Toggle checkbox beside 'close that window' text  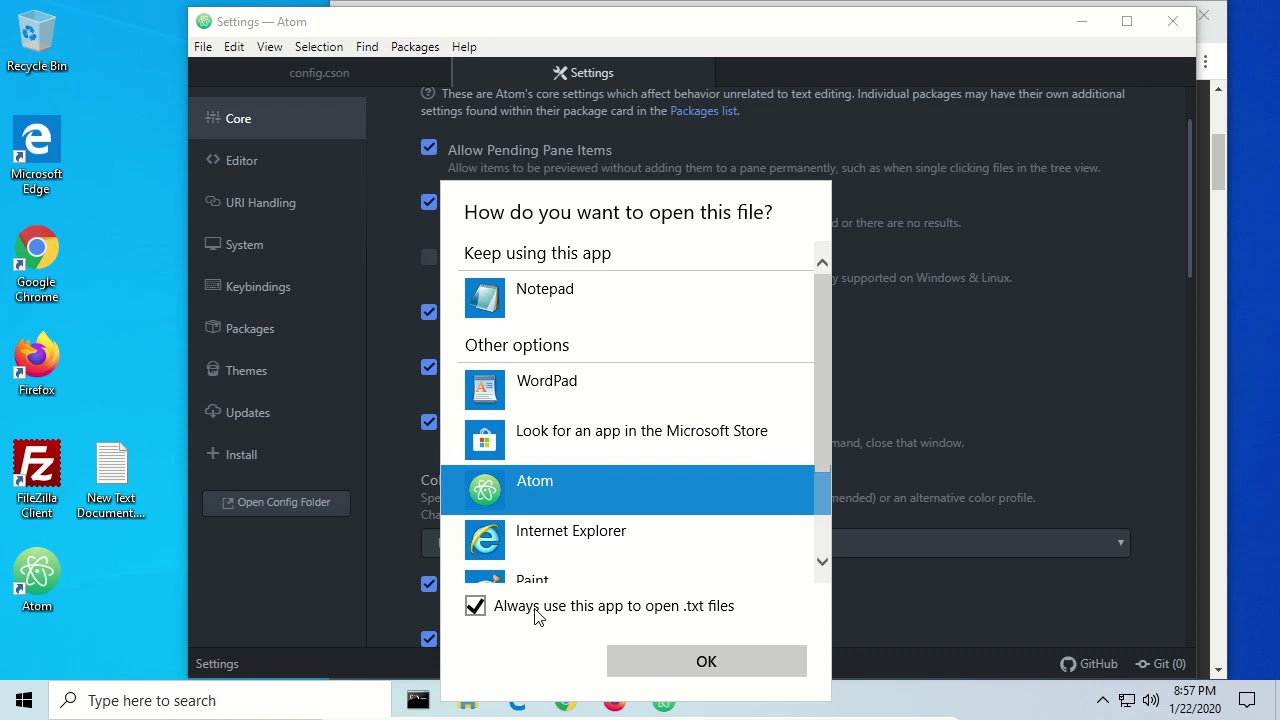pos(429,422)
